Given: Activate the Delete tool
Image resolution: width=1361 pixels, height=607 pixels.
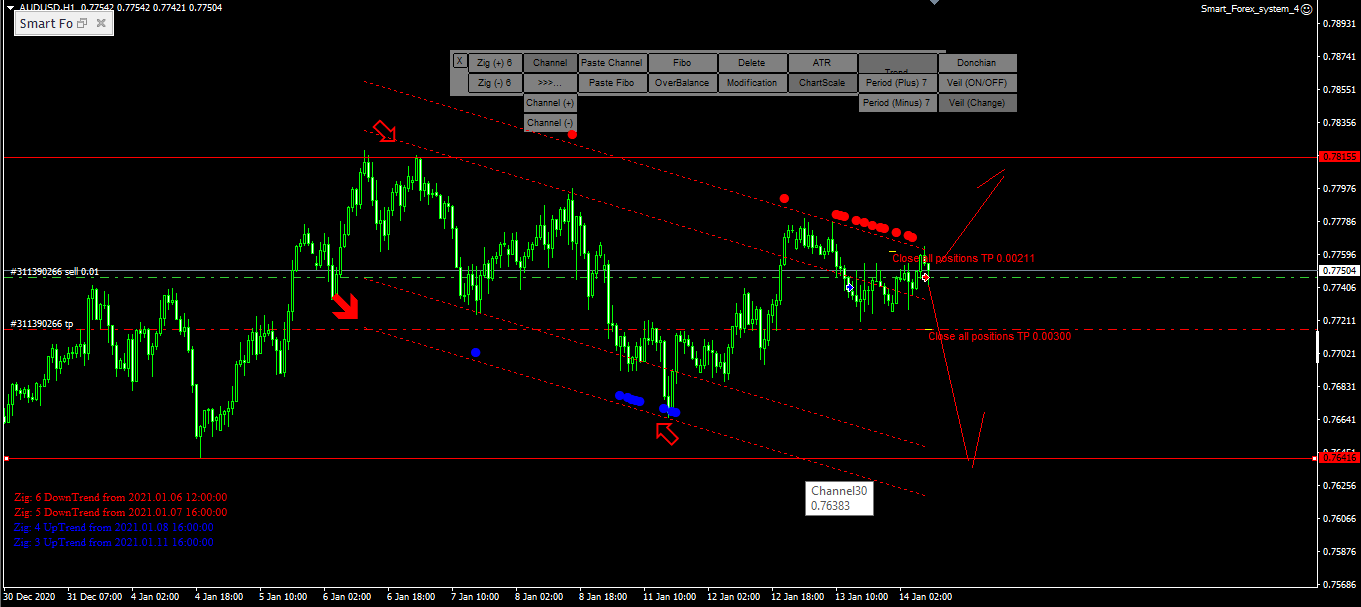Looking at the screenshot, I should 751,62.
